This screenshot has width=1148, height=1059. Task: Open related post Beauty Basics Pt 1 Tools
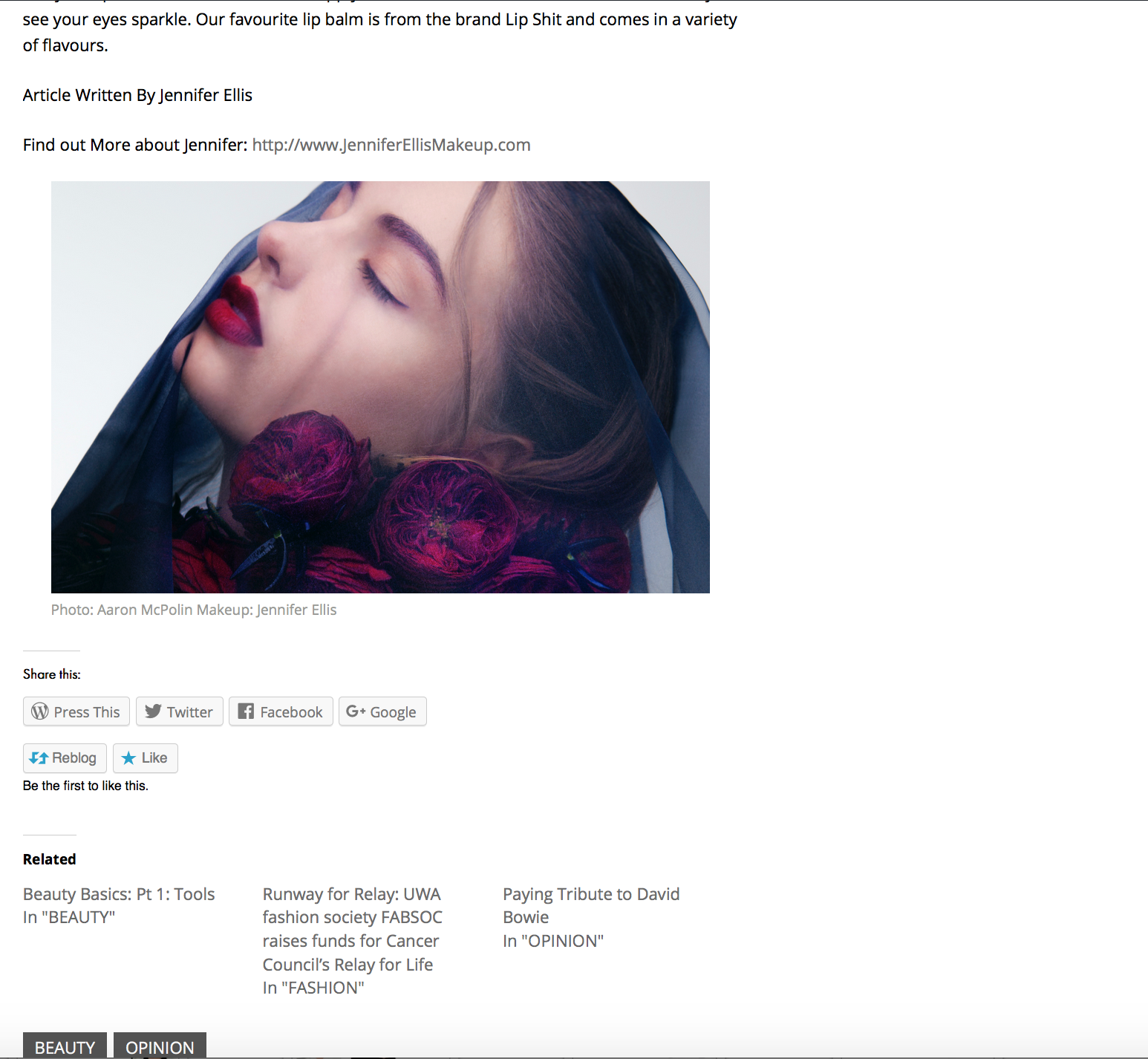tap(119, 894)
